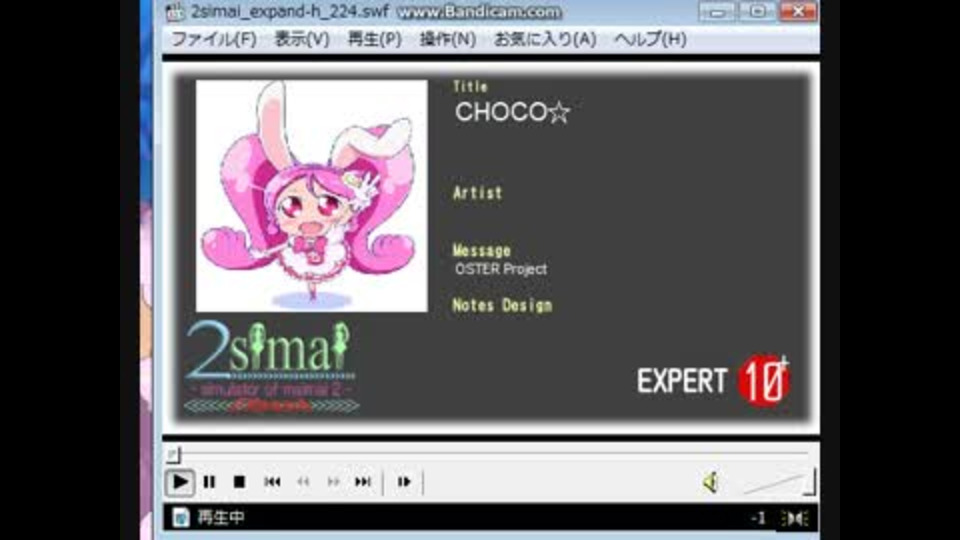
Task: Click the icon at status bar right end
Action: pos(795,519)
